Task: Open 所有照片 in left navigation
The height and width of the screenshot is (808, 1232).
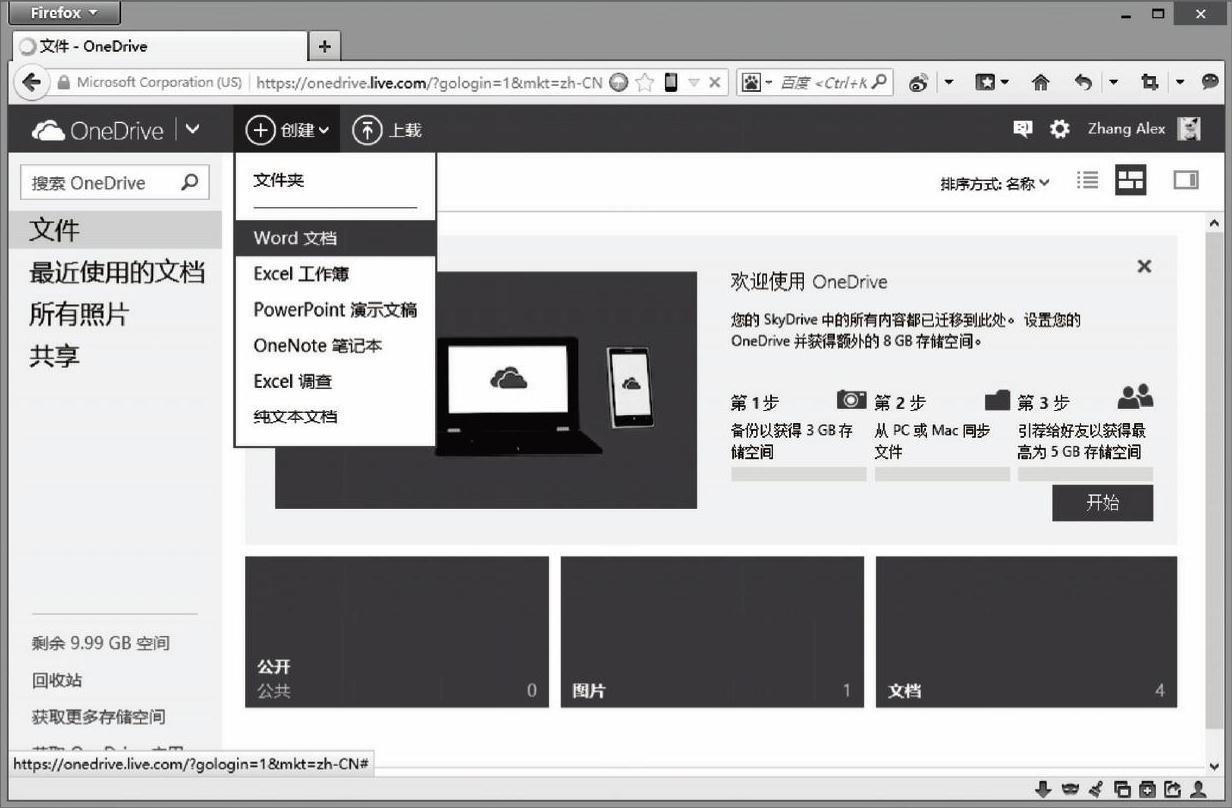Action: 79,314
